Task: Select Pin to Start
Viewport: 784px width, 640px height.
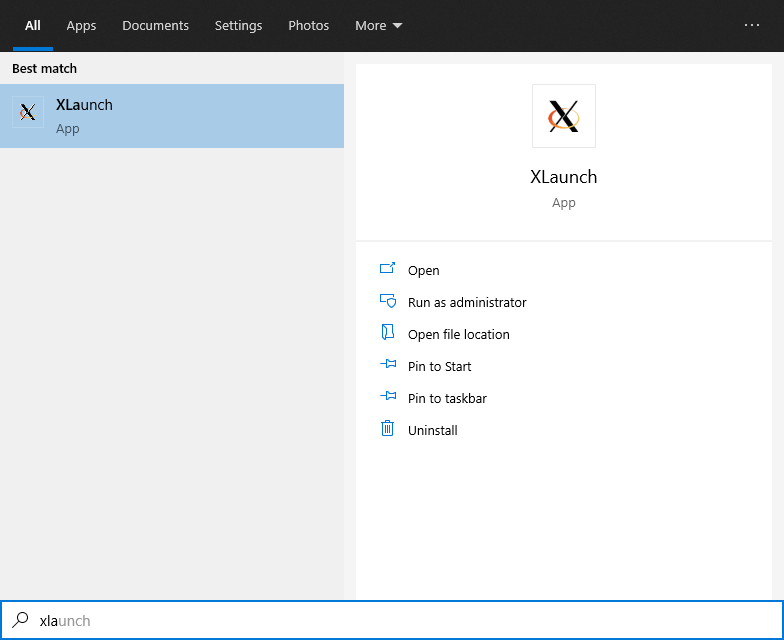Action: tap(440, 366)
